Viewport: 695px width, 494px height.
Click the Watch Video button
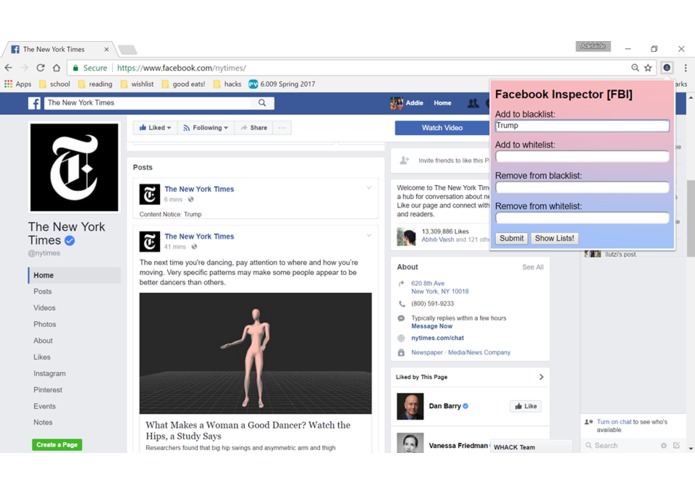coord(442,128)
